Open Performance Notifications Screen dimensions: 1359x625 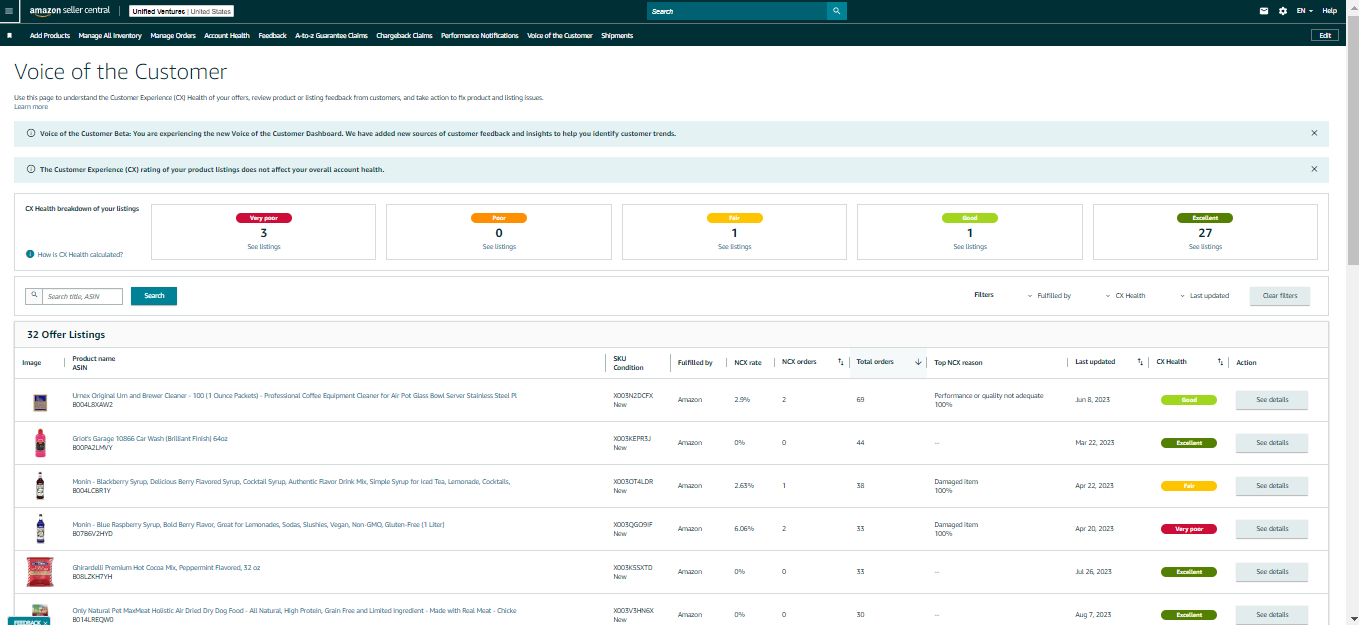pyautogui.click(x=480, y=36)
